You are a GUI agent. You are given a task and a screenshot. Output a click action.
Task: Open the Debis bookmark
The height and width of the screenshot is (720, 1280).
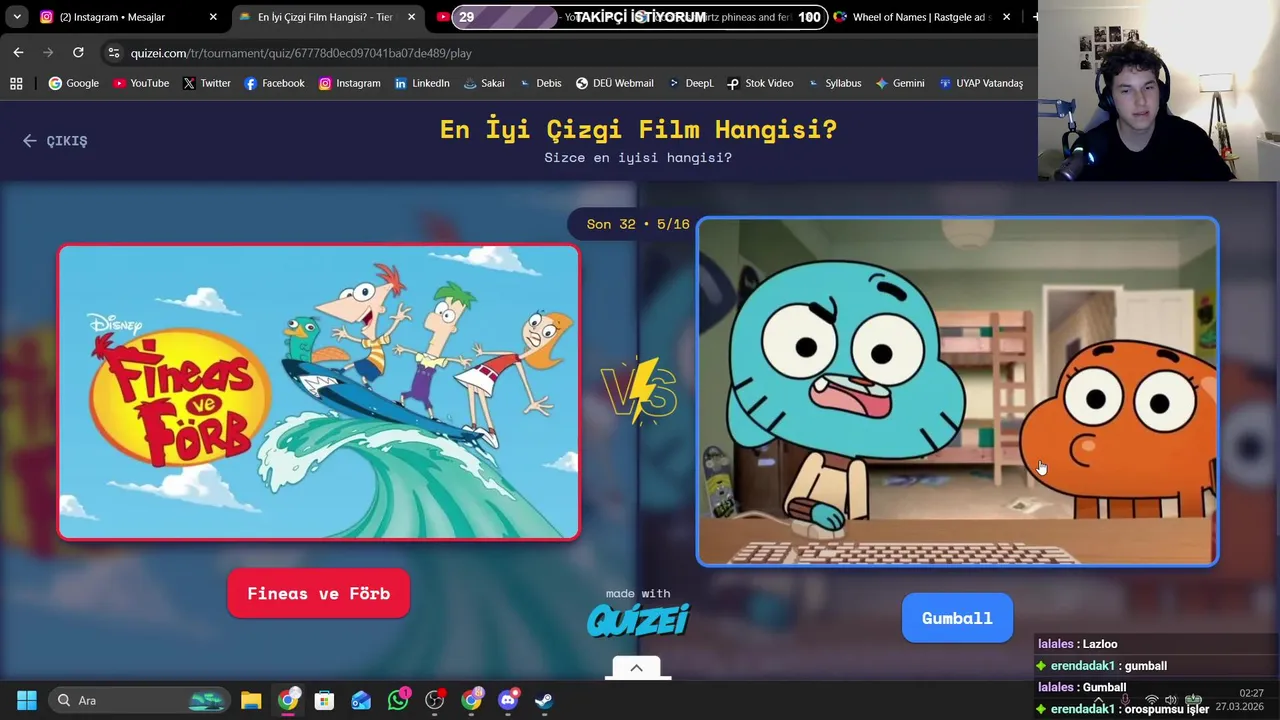point(539,83)
